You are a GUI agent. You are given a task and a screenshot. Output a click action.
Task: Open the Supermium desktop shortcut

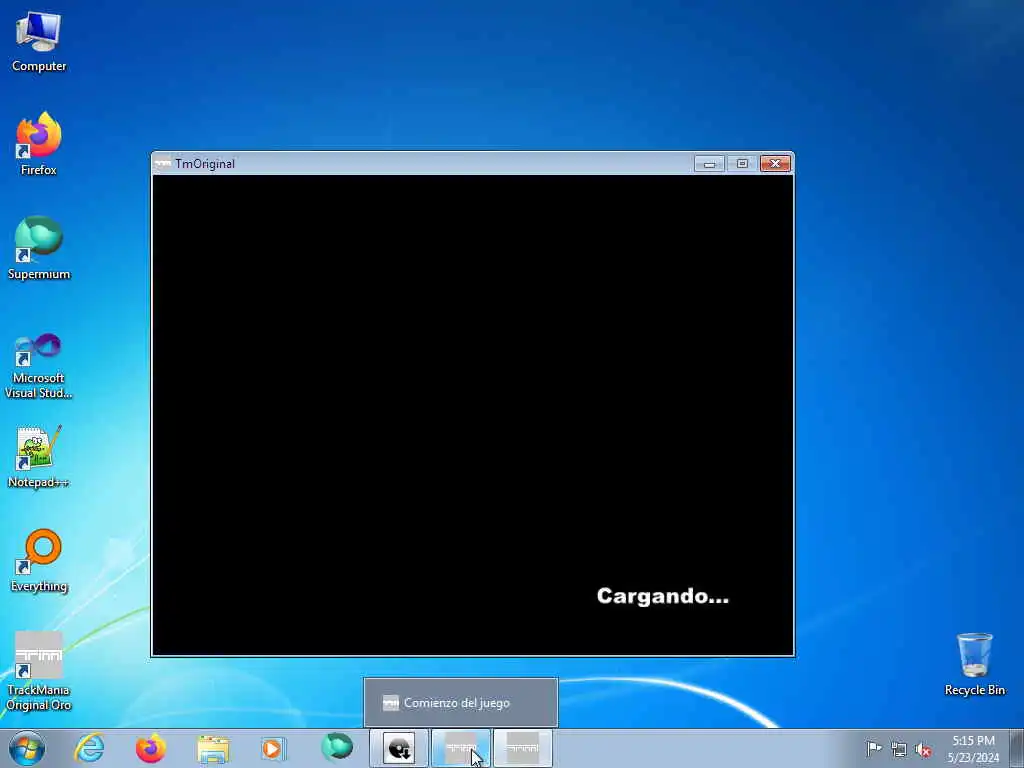[39, 248]
